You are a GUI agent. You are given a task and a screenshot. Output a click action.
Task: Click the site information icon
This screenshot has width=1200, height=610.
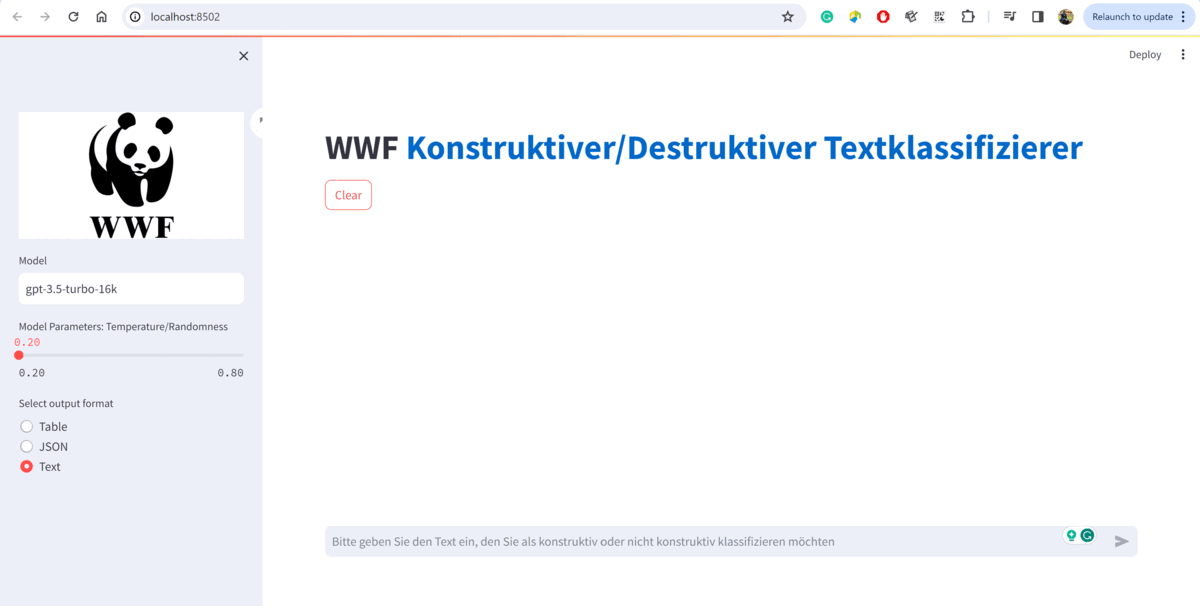point(135,17)
